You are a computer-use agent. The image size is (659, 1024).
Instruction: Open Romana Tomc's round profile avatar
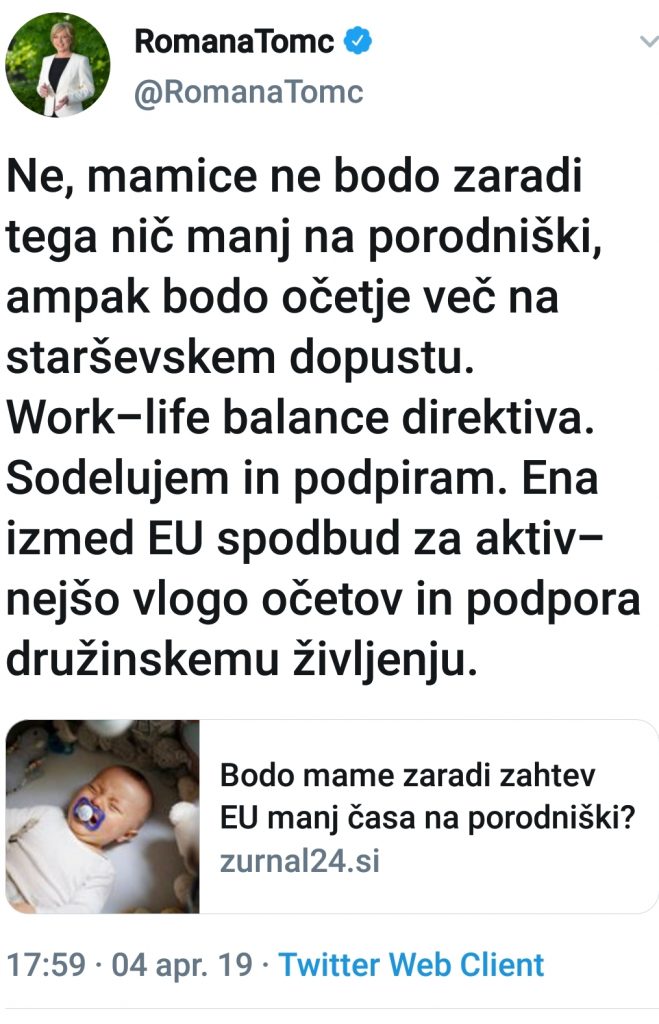point(57,65)
